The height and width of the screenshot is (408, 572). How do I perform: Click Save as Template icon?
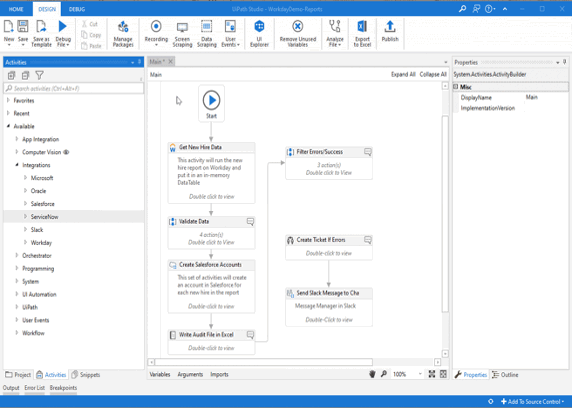(41, 27)
